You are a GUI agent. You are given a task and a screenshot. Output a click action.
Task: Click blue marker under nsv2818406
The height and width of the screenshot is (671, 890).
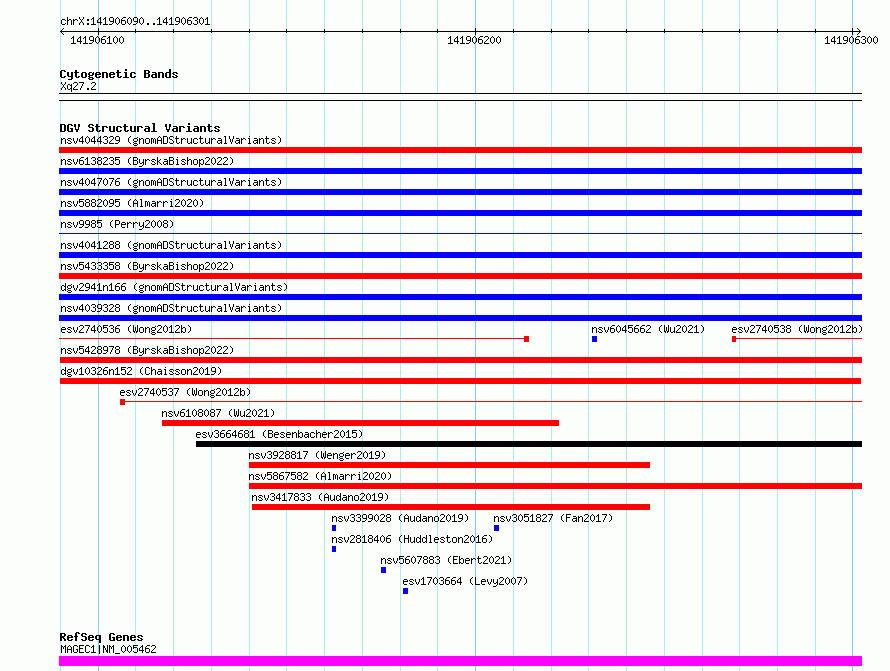(x=334, y=549)
